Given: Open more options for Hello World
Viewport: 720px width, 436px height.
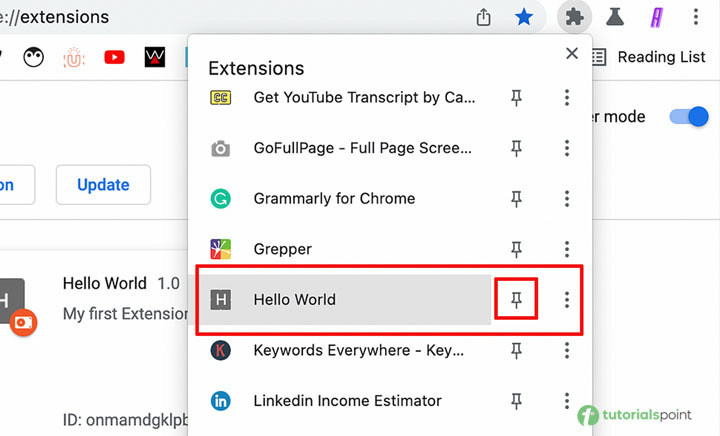Looking at the screenshot, I should point(567,300).
